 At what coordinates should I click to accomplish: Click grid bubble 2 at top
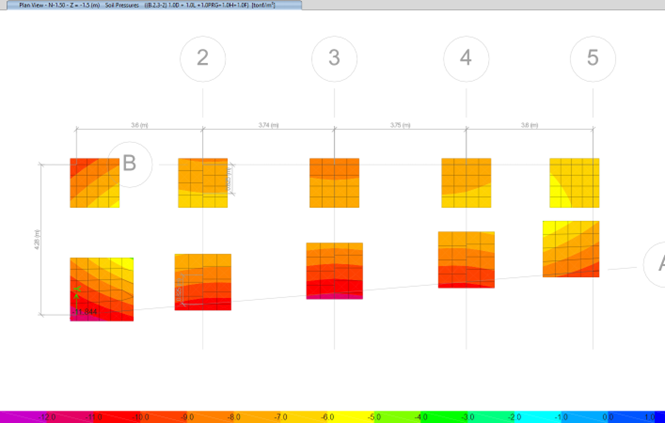point(203,58)
